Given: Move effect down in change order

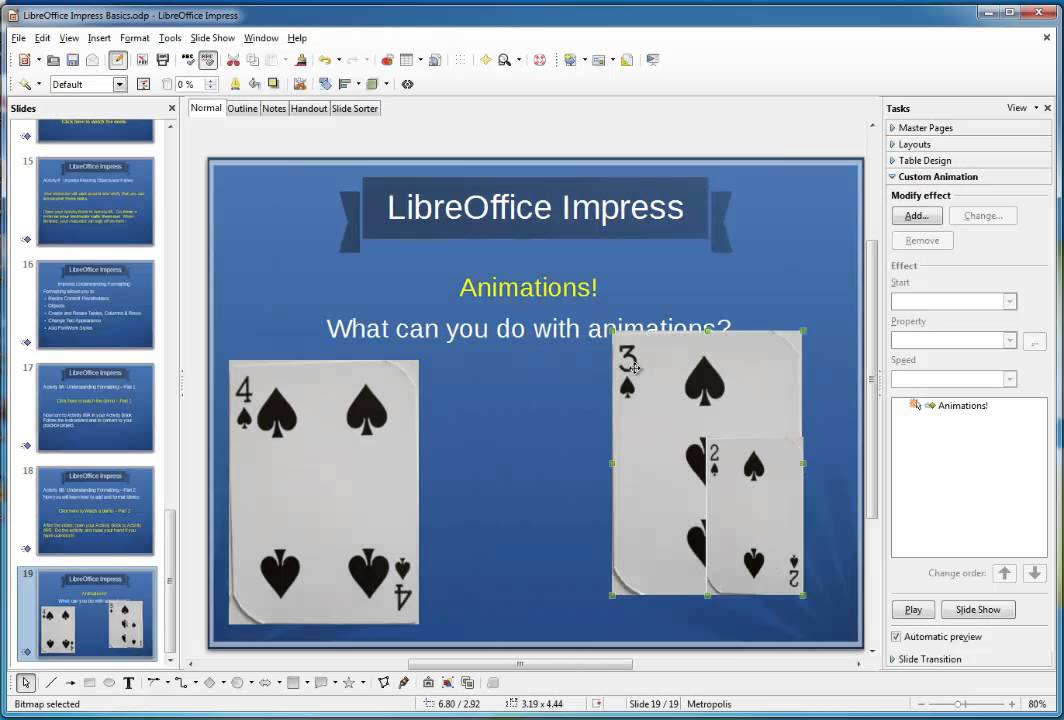Looking at the screenshot, I should pyautogui.click(x=1035, y=573).
